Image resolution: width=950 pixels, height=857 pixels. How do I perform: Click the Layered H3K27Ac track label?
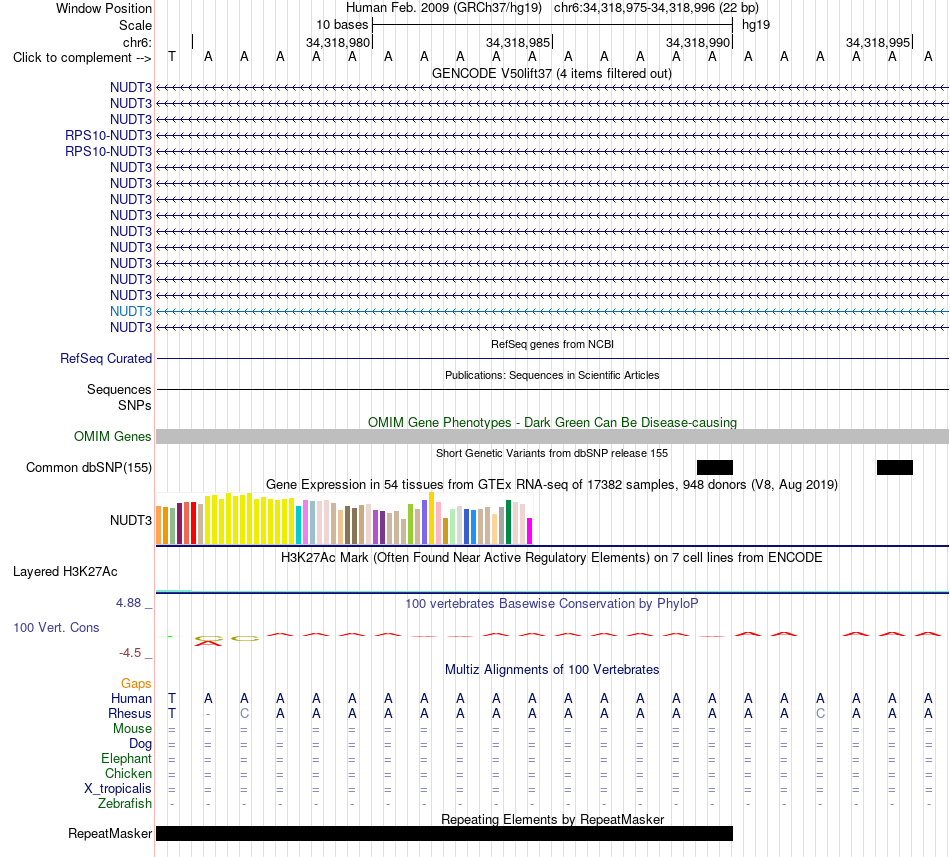tap(65, 572)
